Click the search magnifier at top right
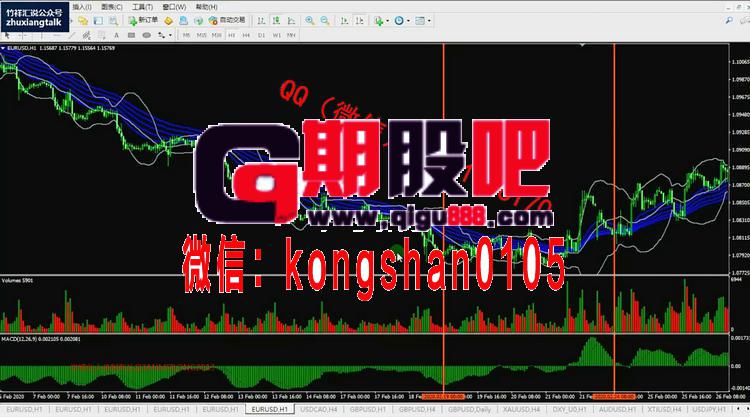This screenshot has height=417, width=750. pyautogui.click(x=729, y=21)
